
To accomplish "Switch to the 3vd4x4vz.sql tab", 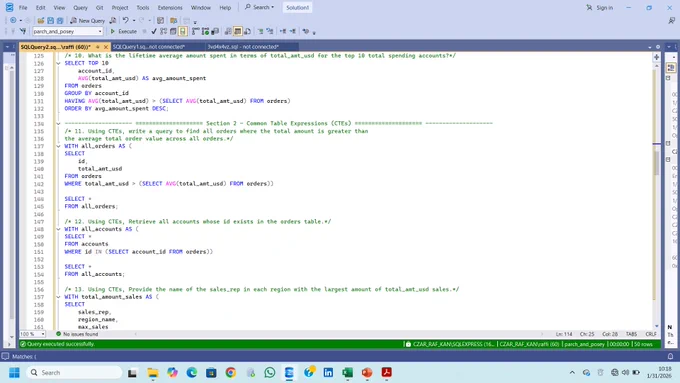I will 243,46.
